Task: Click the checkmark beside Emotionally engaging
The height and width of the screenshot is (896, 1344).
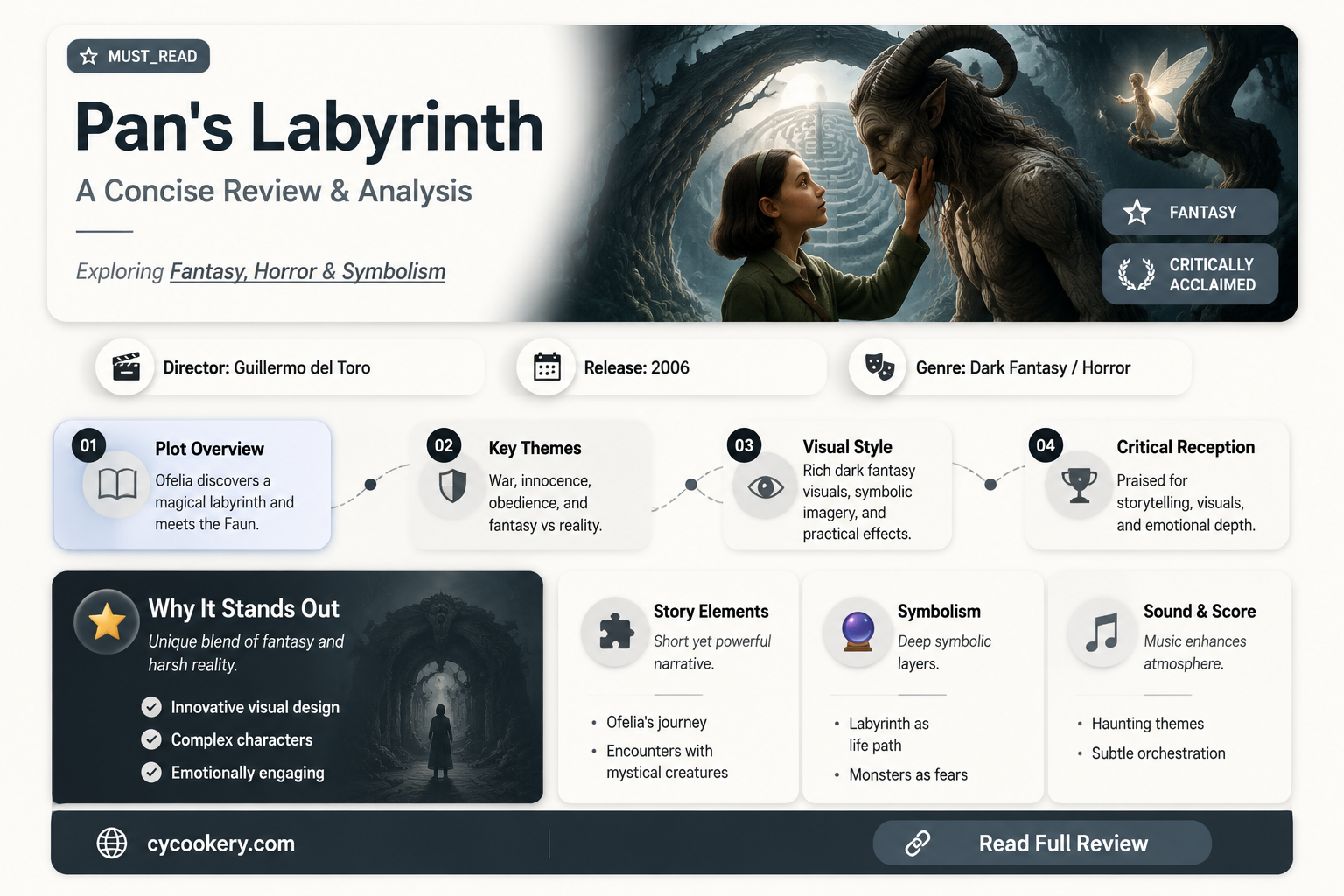Action: pyautogui.click(x=151, y=773)
